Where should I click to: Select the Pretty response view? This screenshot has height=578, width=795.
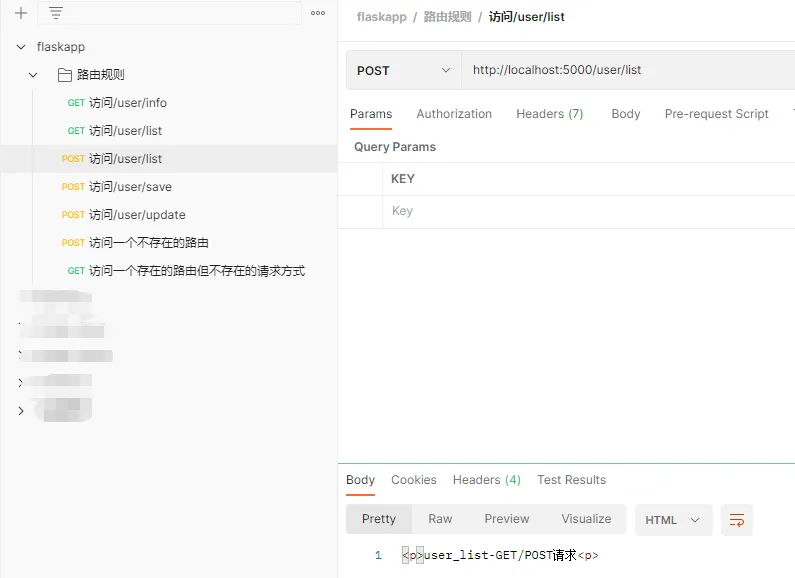point(379,519)
